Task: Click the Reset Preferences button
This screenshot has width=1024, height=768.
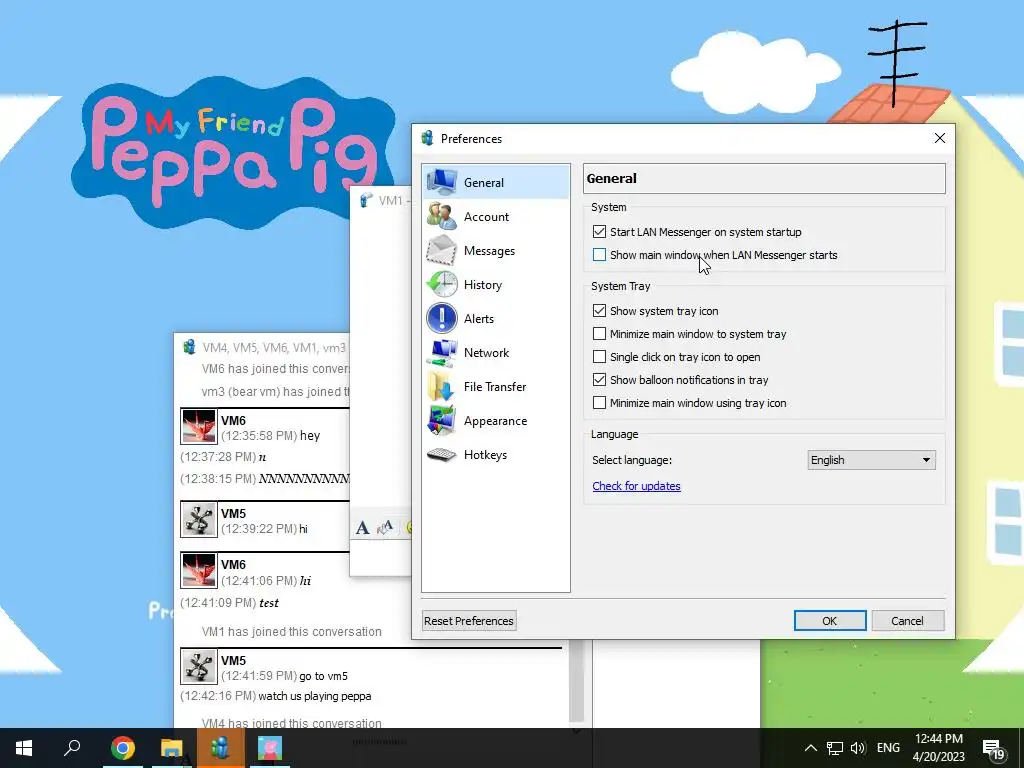Action: (x=469, y=620)
